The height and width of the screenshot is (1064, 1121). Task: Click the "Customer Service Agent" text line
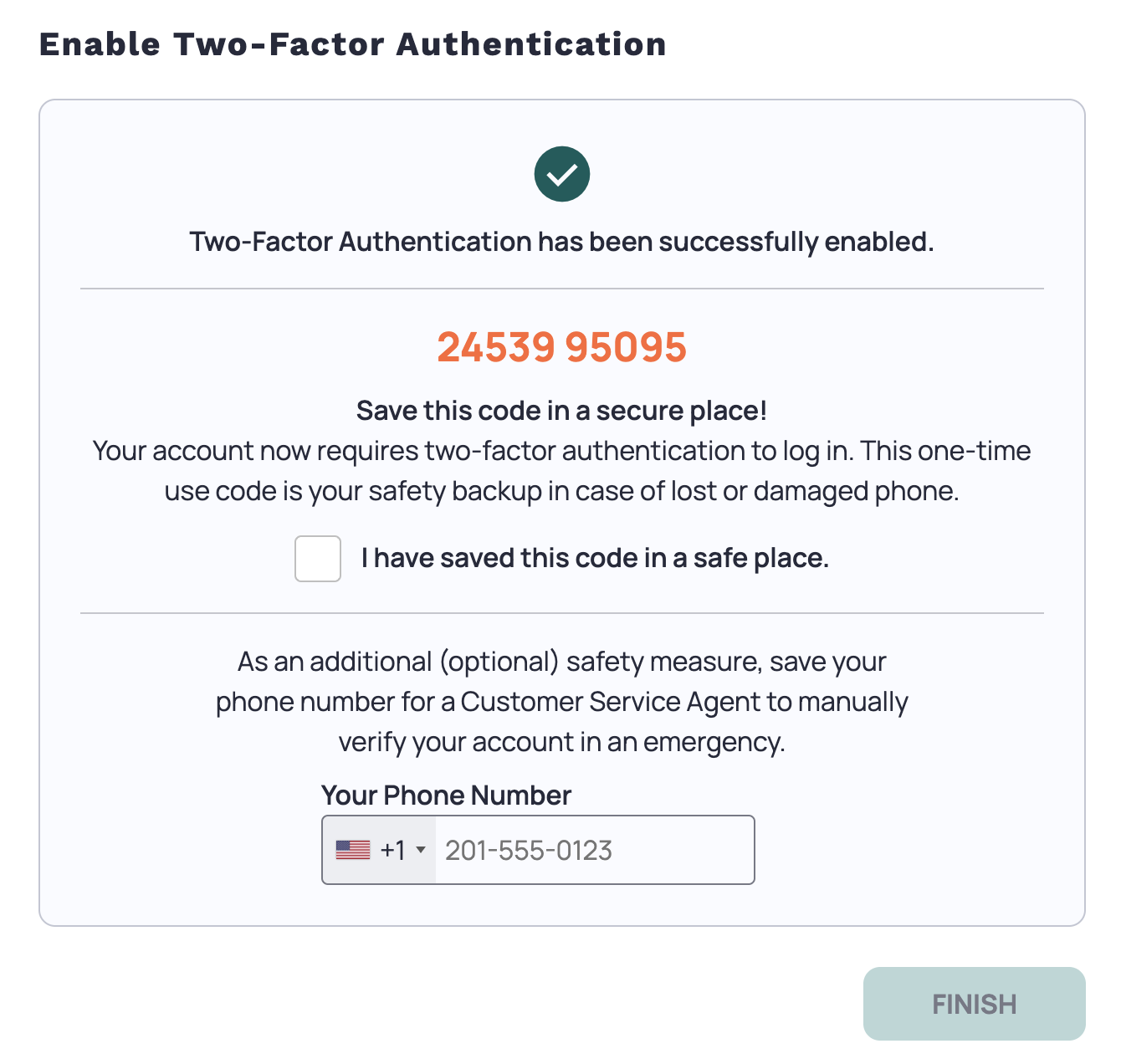(562, 702)
